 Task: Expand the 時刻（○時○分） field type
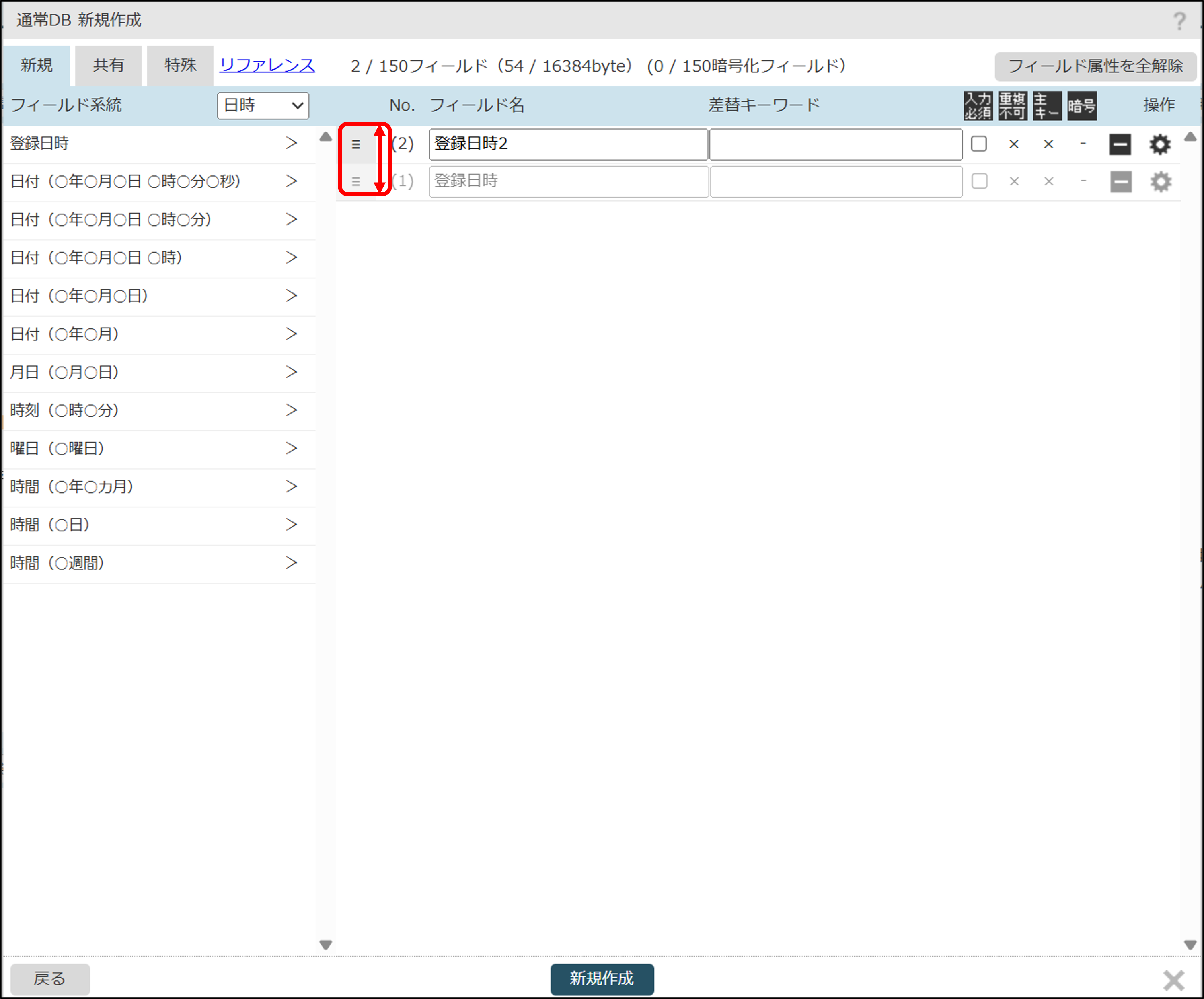(x=291, y=410)
